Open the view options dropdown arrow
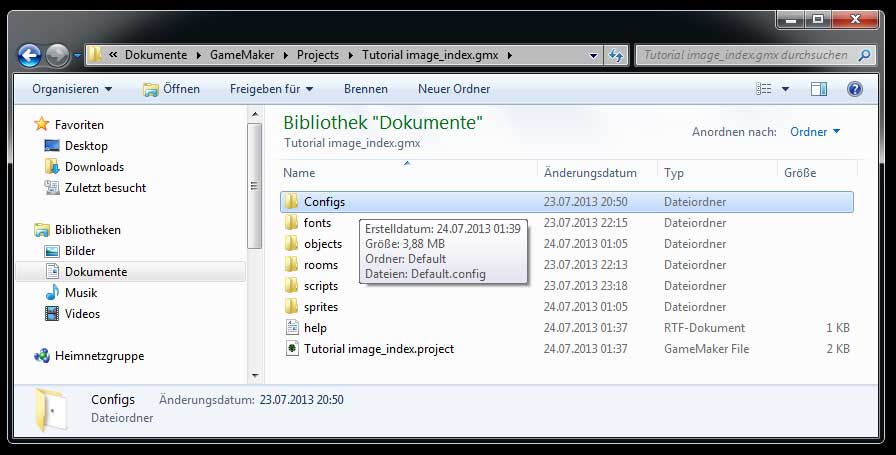 [x=785, y=89]
